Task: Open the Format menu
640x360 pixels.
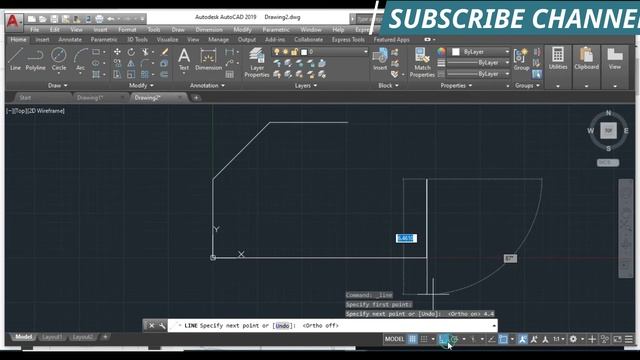Action: coord(127,30)
